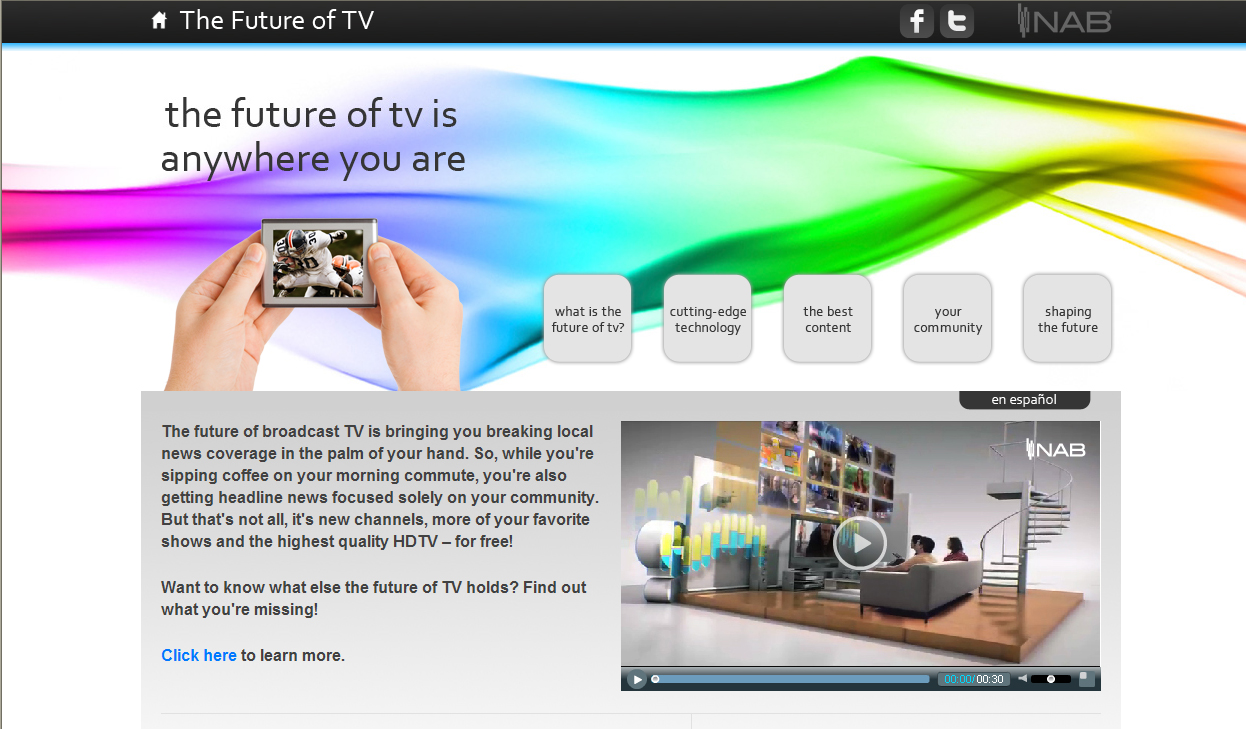Click the handheld TV image in hands
1246x729 pixels.
pyautogui.click(x=319, y=263)
